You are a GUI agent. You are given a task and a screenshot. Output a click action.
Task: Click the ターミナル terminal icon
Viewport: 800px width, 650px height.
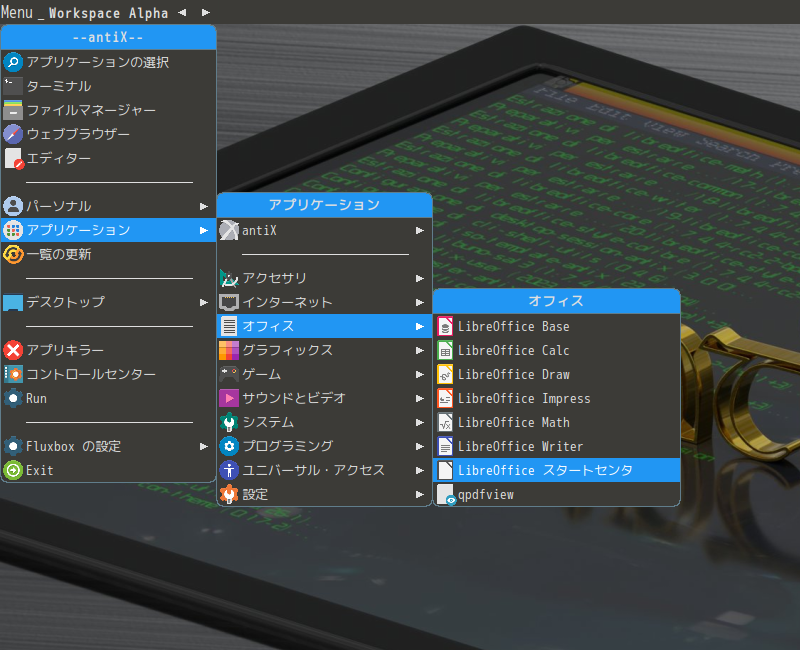point(13,86)
